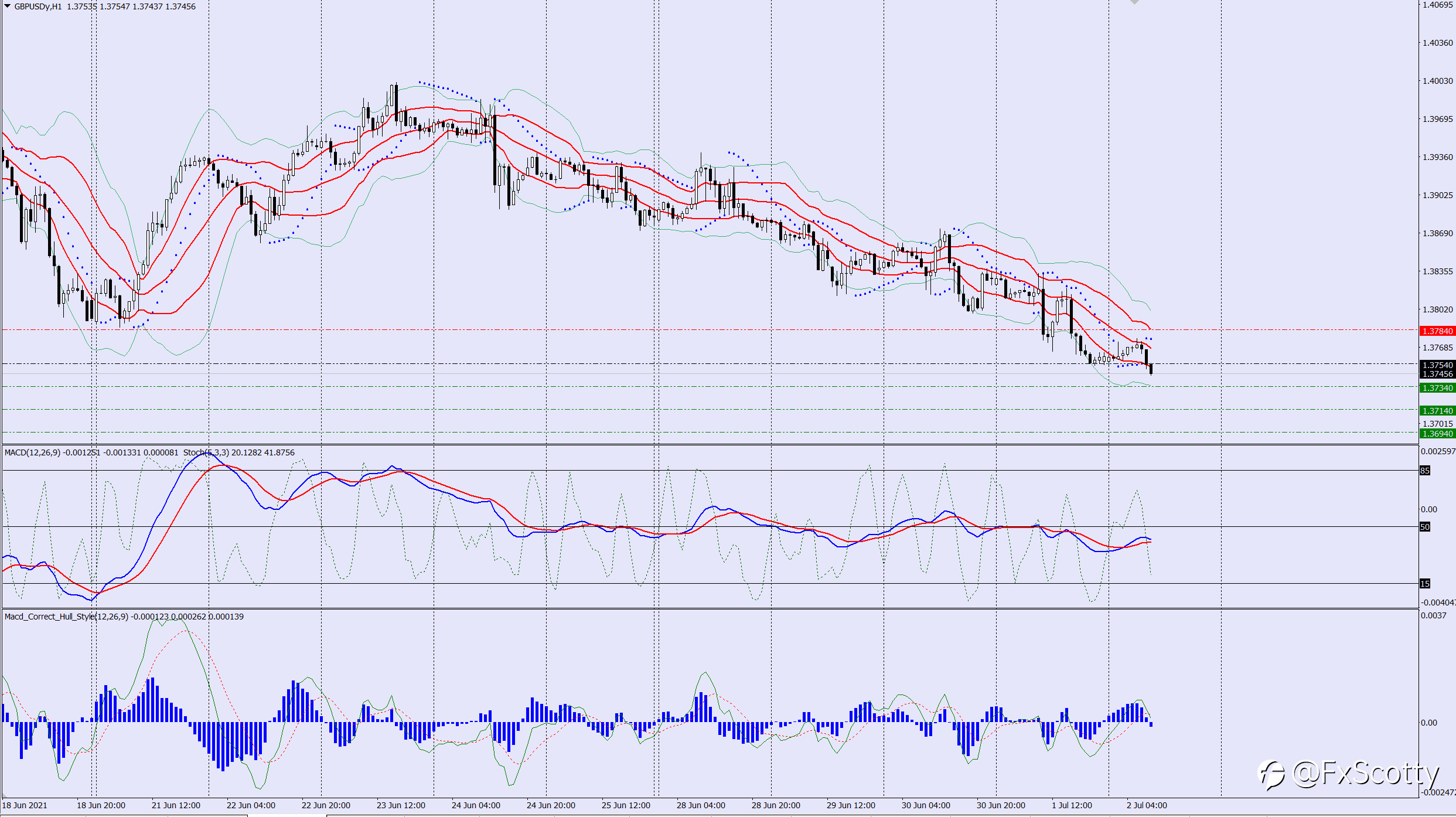Select the 24 Jun 04:00 time label
Screen dimensions: 1456x817
pyautogui.click(x=476, y=805)
